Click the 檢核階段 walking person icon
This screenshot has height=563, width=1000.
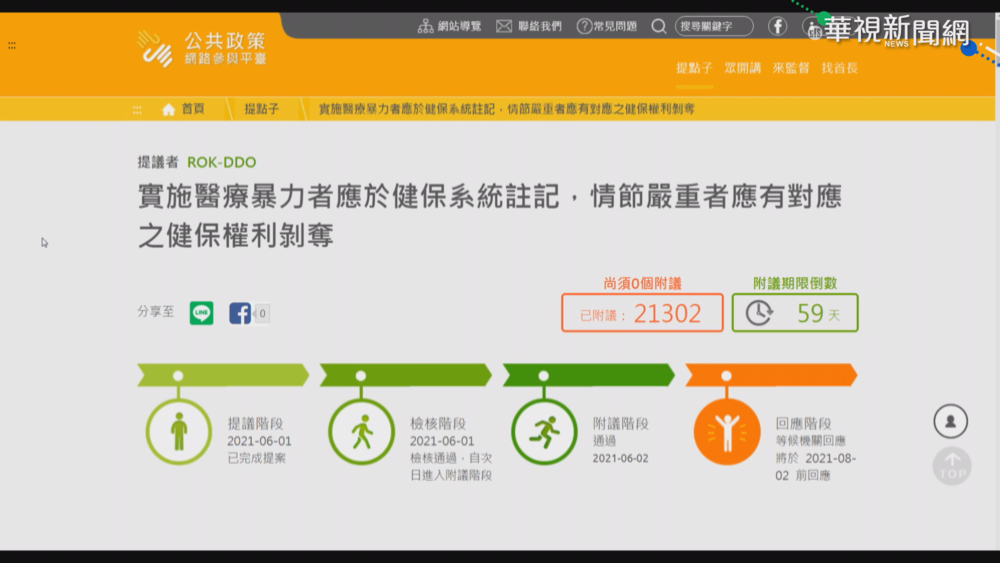tap(361, 432)
